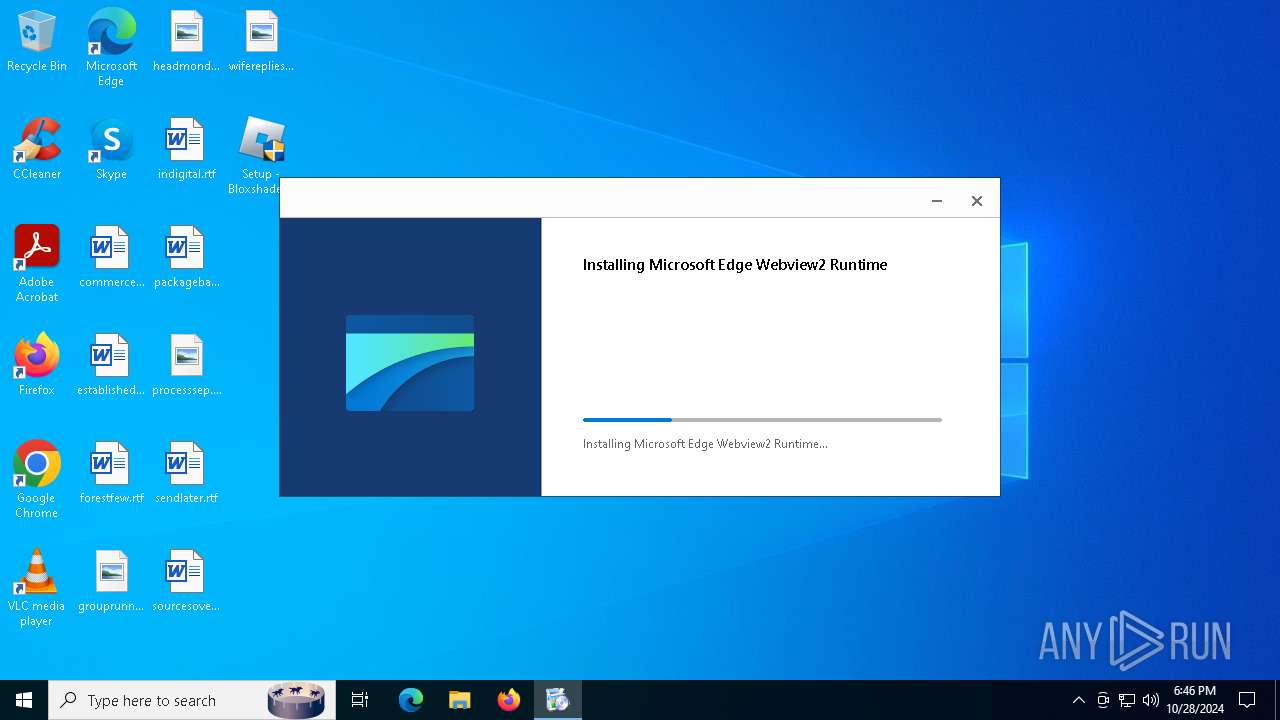The image size is (1280, 720).
Task: Select the packageba document file icon
Action: click(186, 258)
